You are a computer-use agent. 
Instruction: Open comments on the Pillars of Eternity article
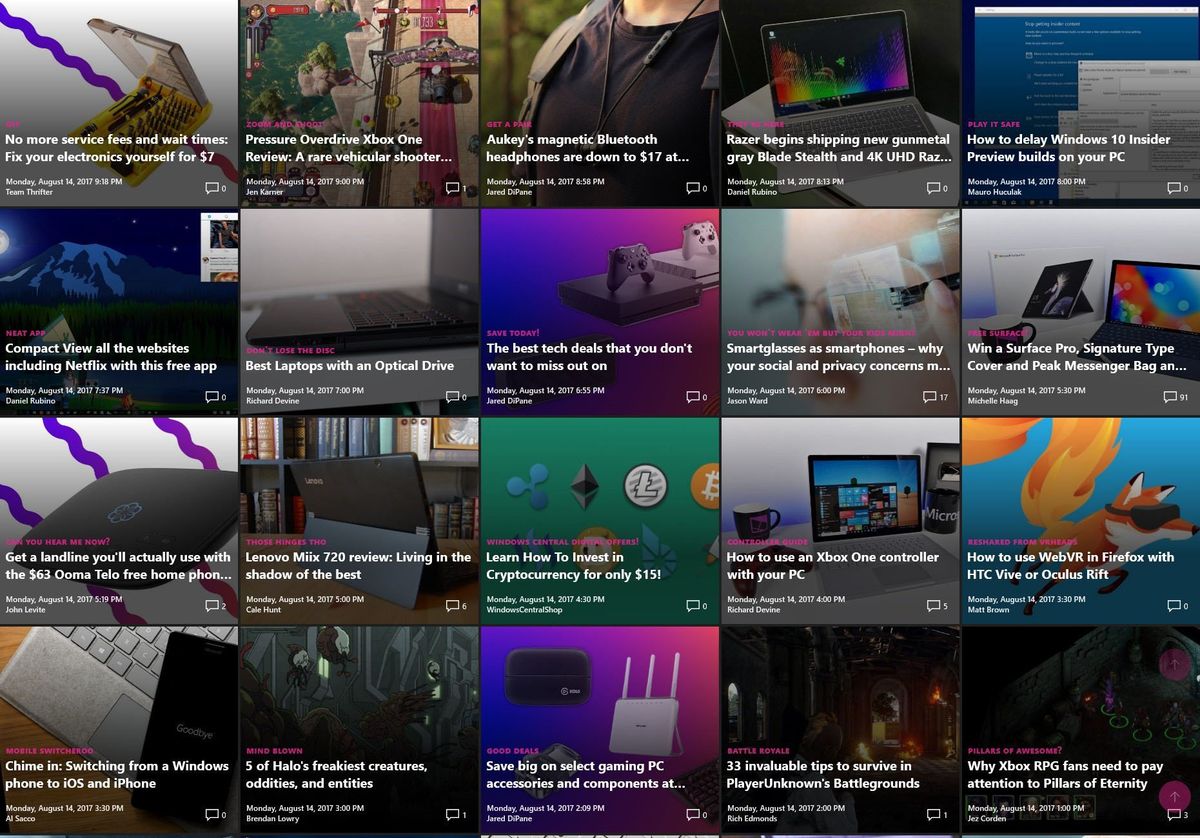coord(1172,814)
